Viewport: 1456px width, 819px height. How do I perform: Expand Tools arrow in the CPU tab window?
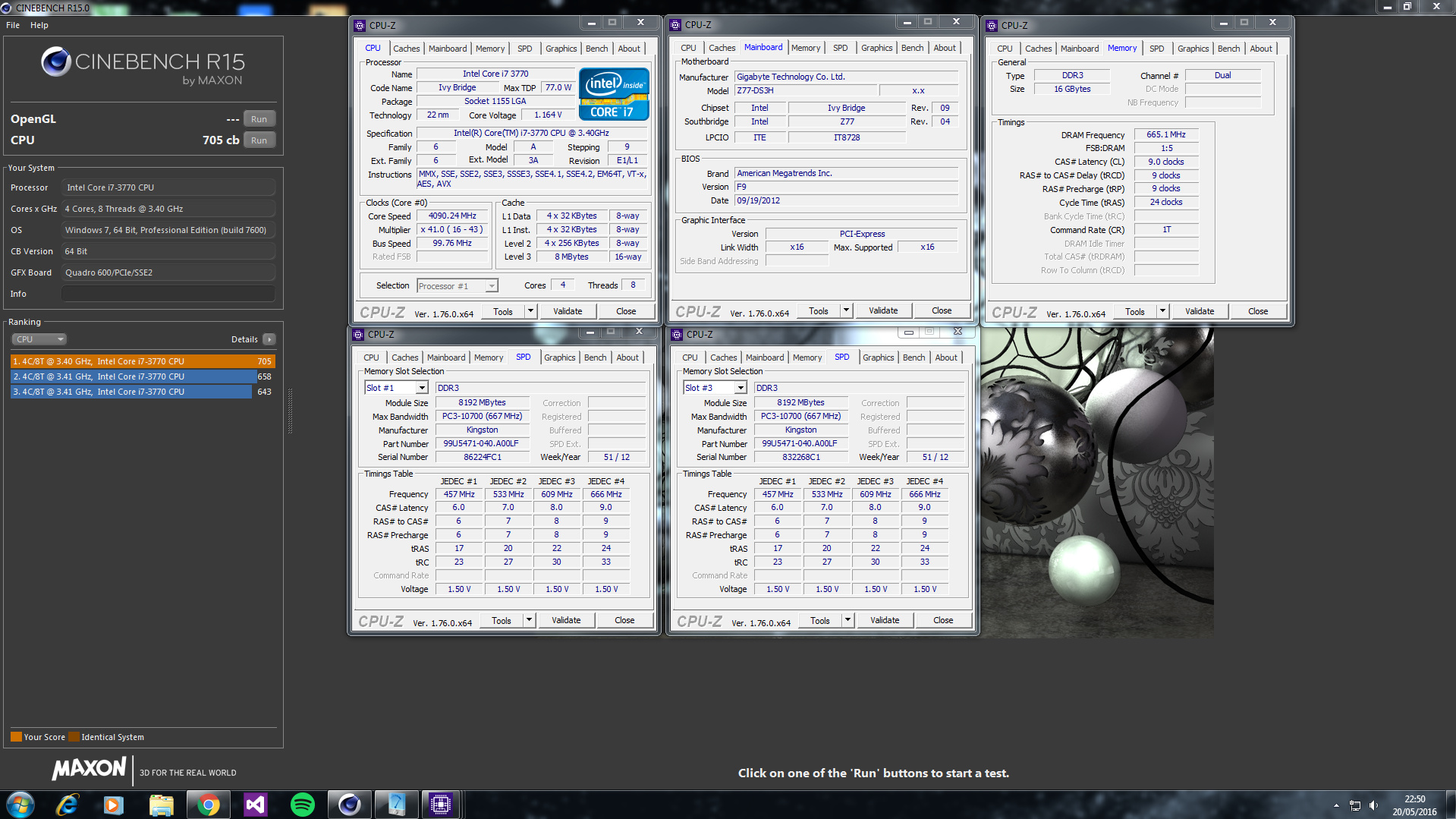pos(530,311)
